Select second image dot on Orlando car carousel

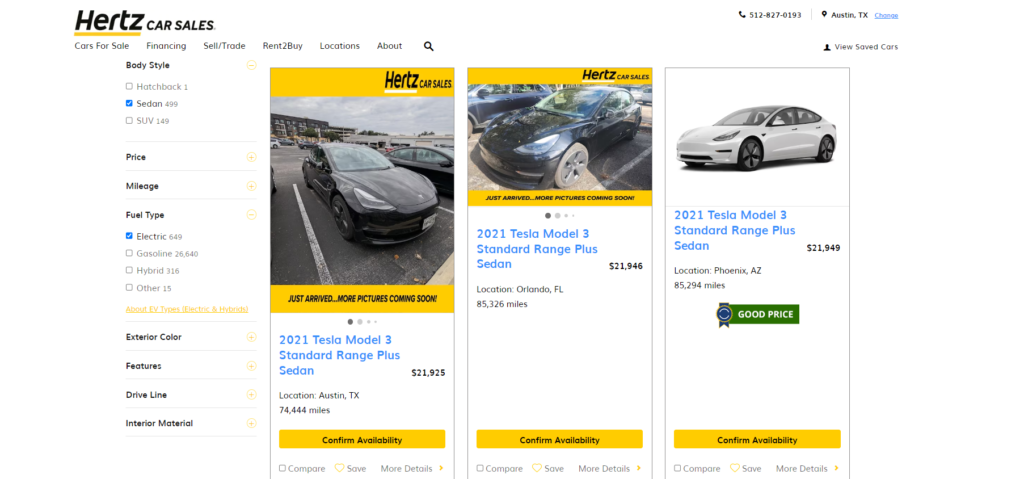[x=558, y=215]
